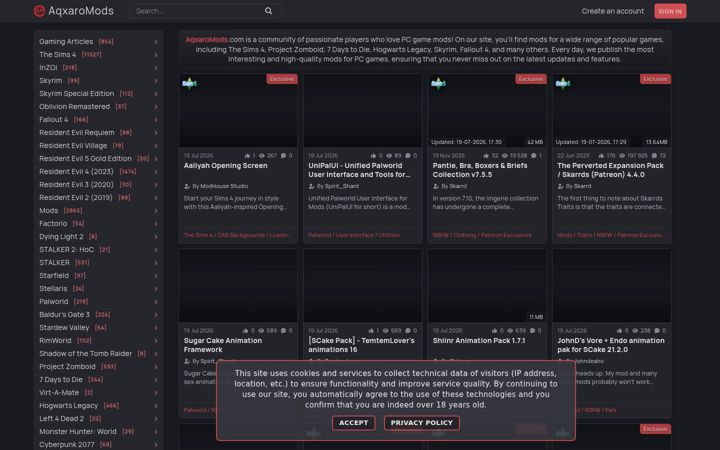Open the Sugar Cake Animation Framework title
The image size is (720, 450).
[x=223, y=345]
